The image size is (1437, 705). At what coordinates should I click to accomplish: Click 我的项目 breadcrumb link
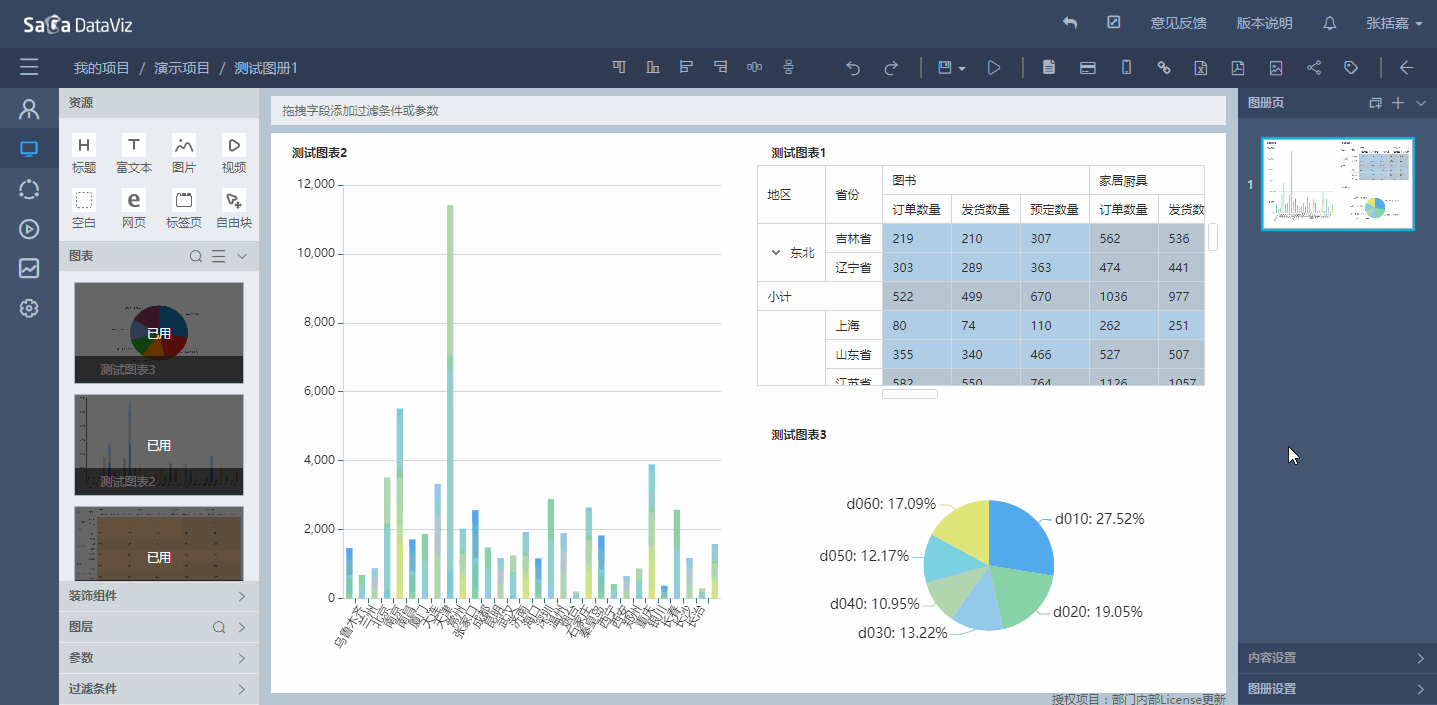102,68
